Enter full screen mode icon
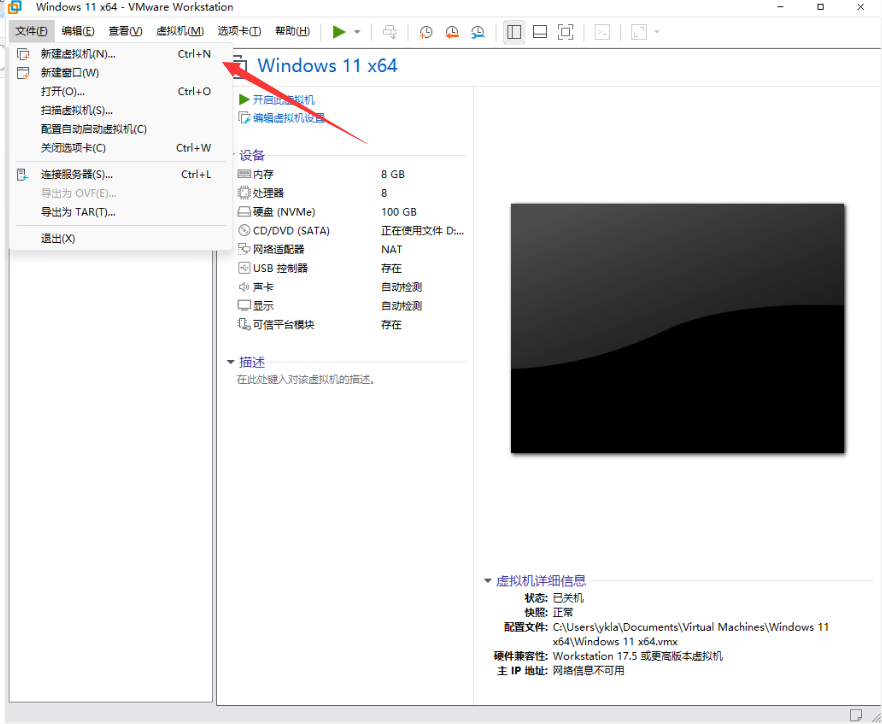The height and width of the screenshot is (724, 882). click(565, 32)
